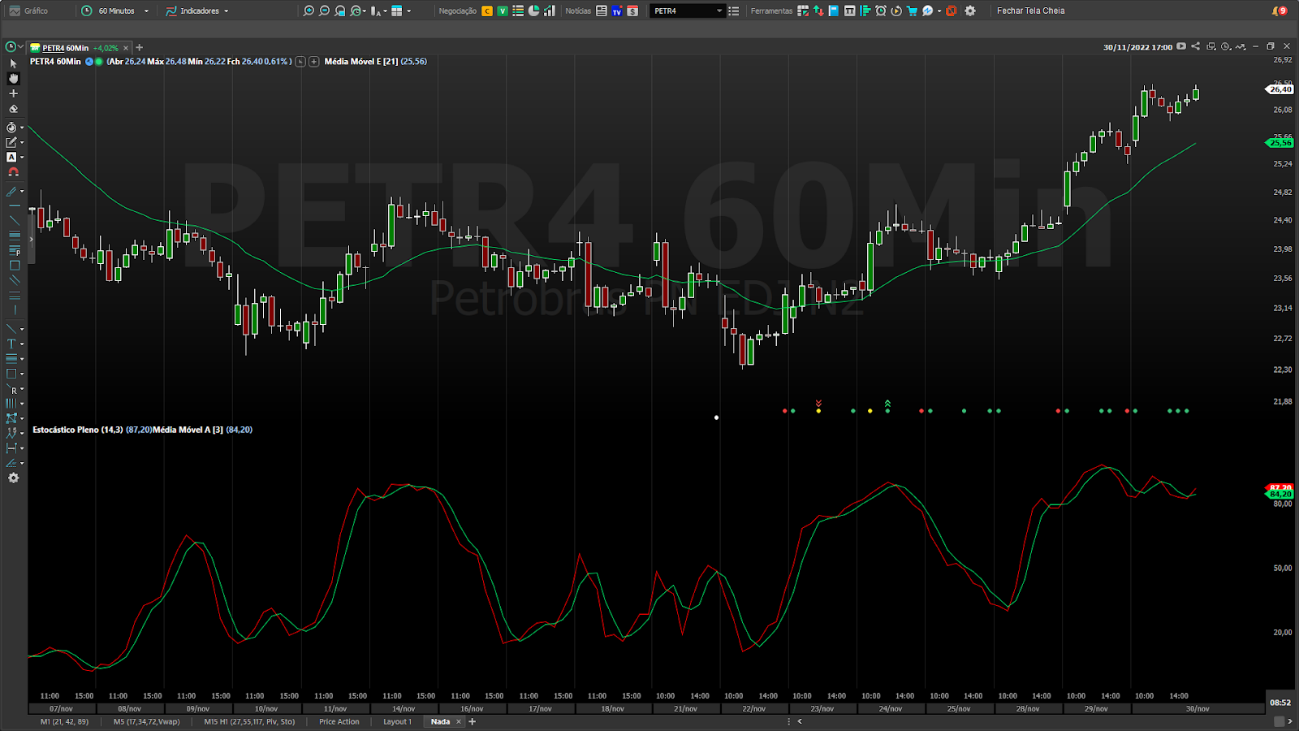Click the Média Móvel E [21] indicator label
1299x731 pixels.
click(x=361, y=61)
